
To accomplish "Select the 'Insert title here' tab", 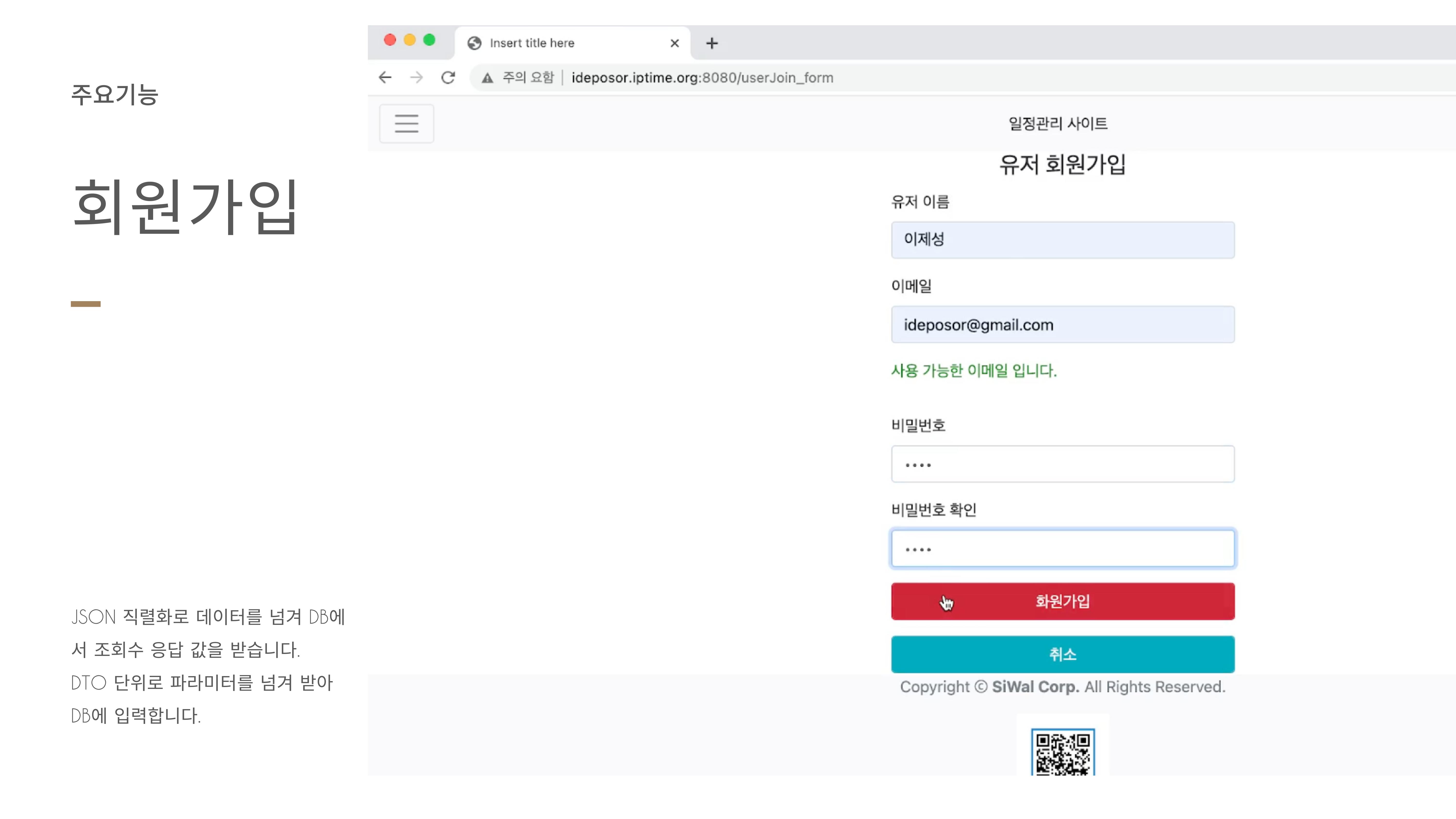I will pyautogui.click(x=572, y=43).
